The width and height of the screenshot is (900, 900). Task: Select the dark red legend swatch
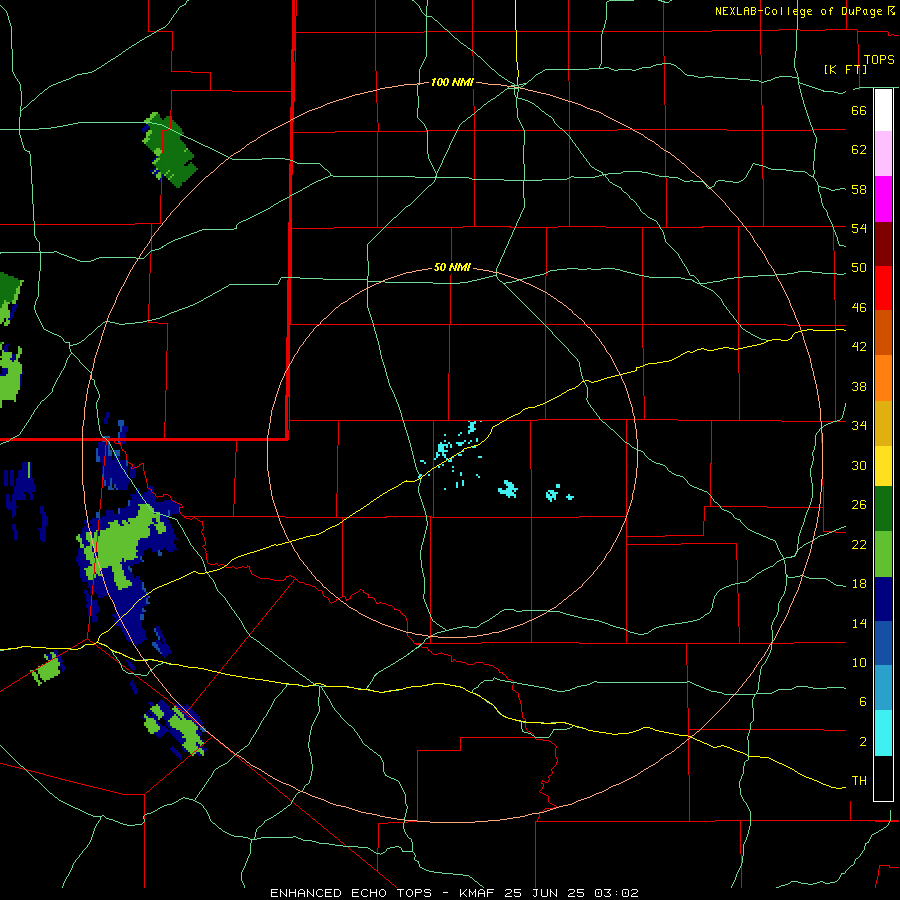(883, 244)
